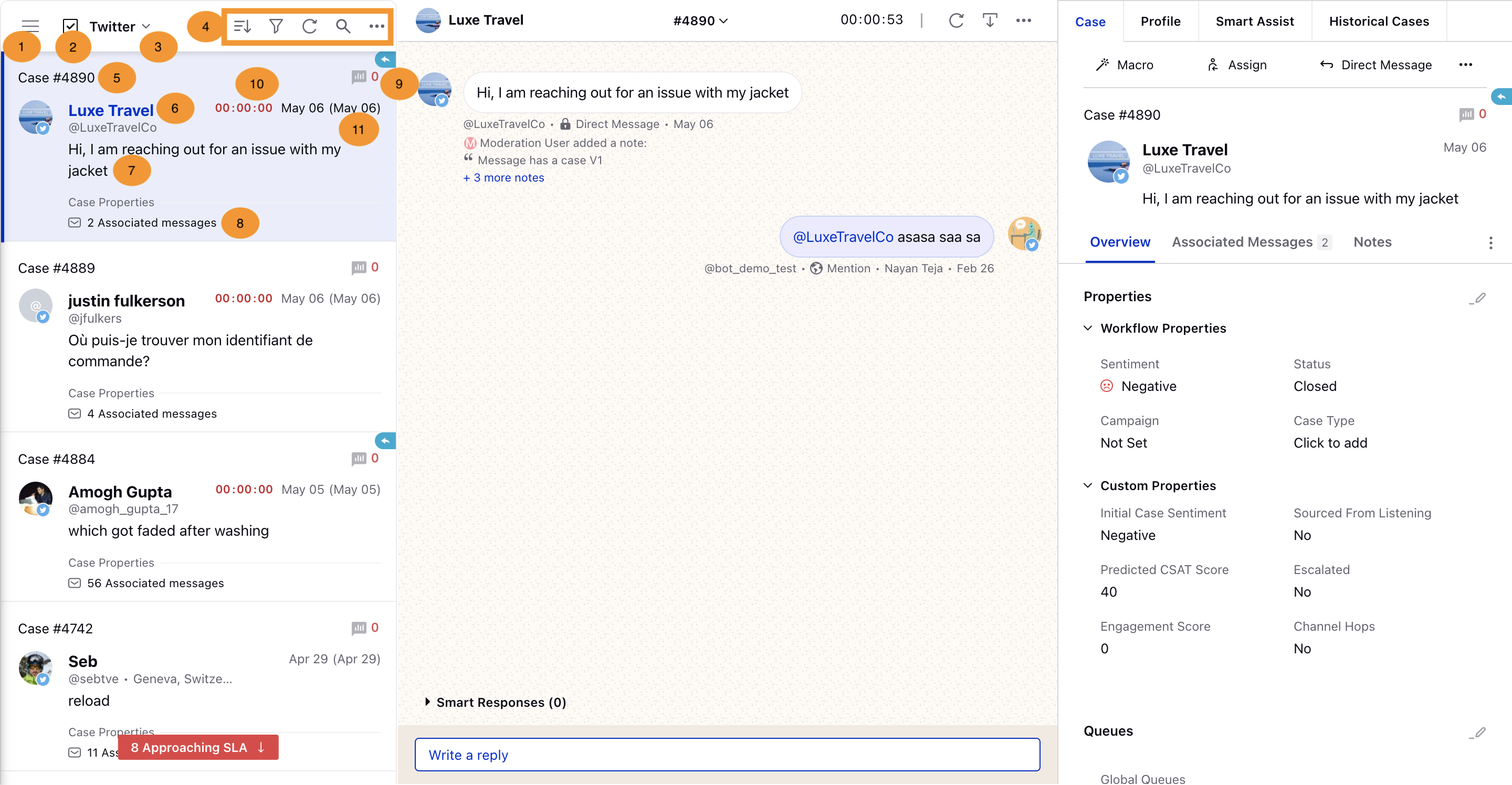Click Write a reply input field
Screen dimensions: 1512x785
pos(728,754)
